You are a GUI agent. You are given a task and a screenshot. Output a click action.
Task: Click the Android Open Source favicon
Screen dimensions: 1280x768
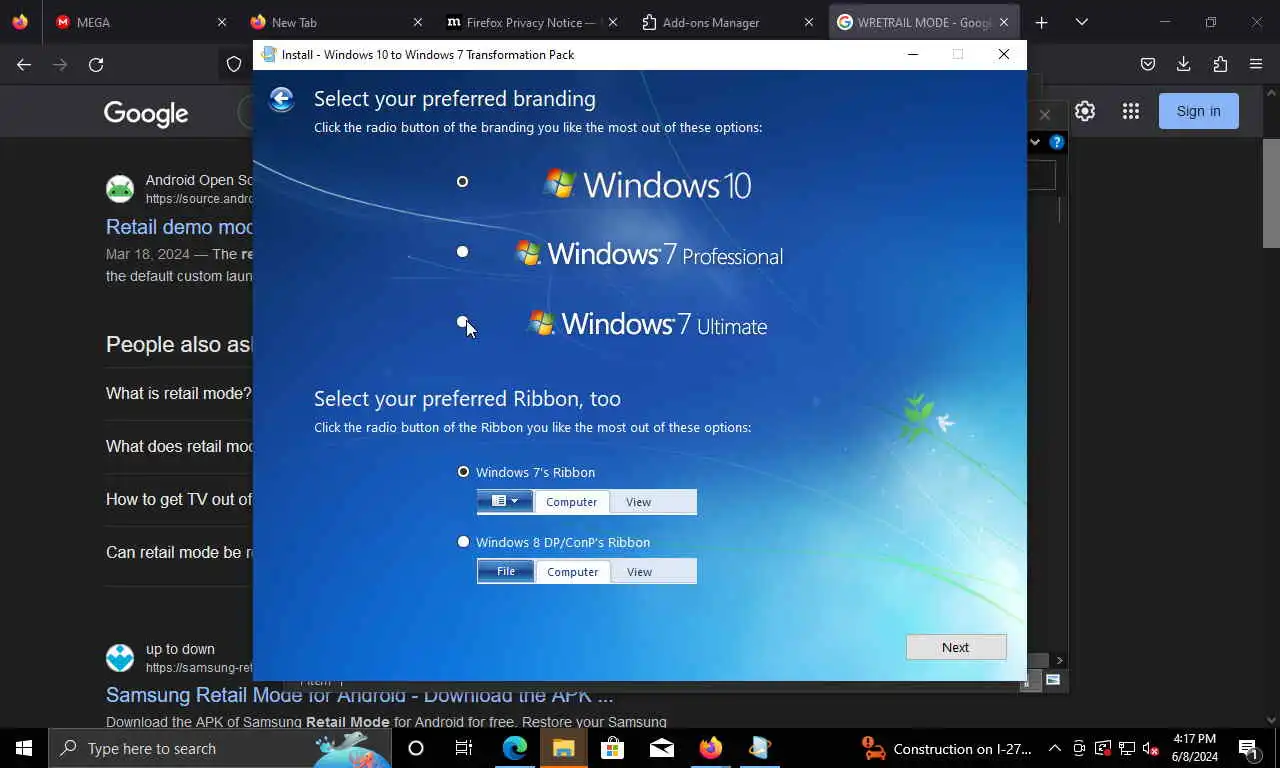point(120,189)
